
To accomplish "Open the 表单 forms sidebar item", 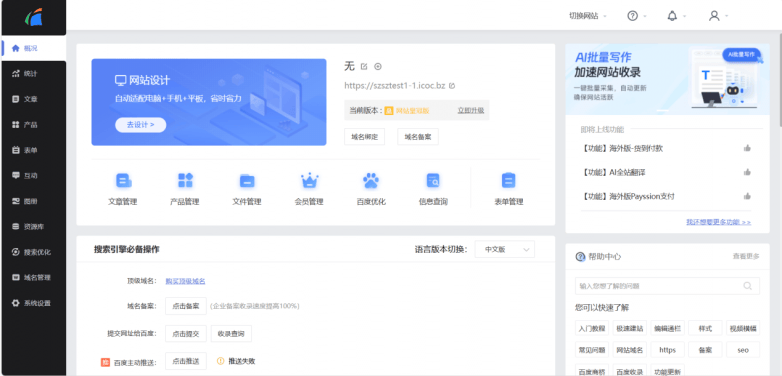I will click(x=33, y=150).
